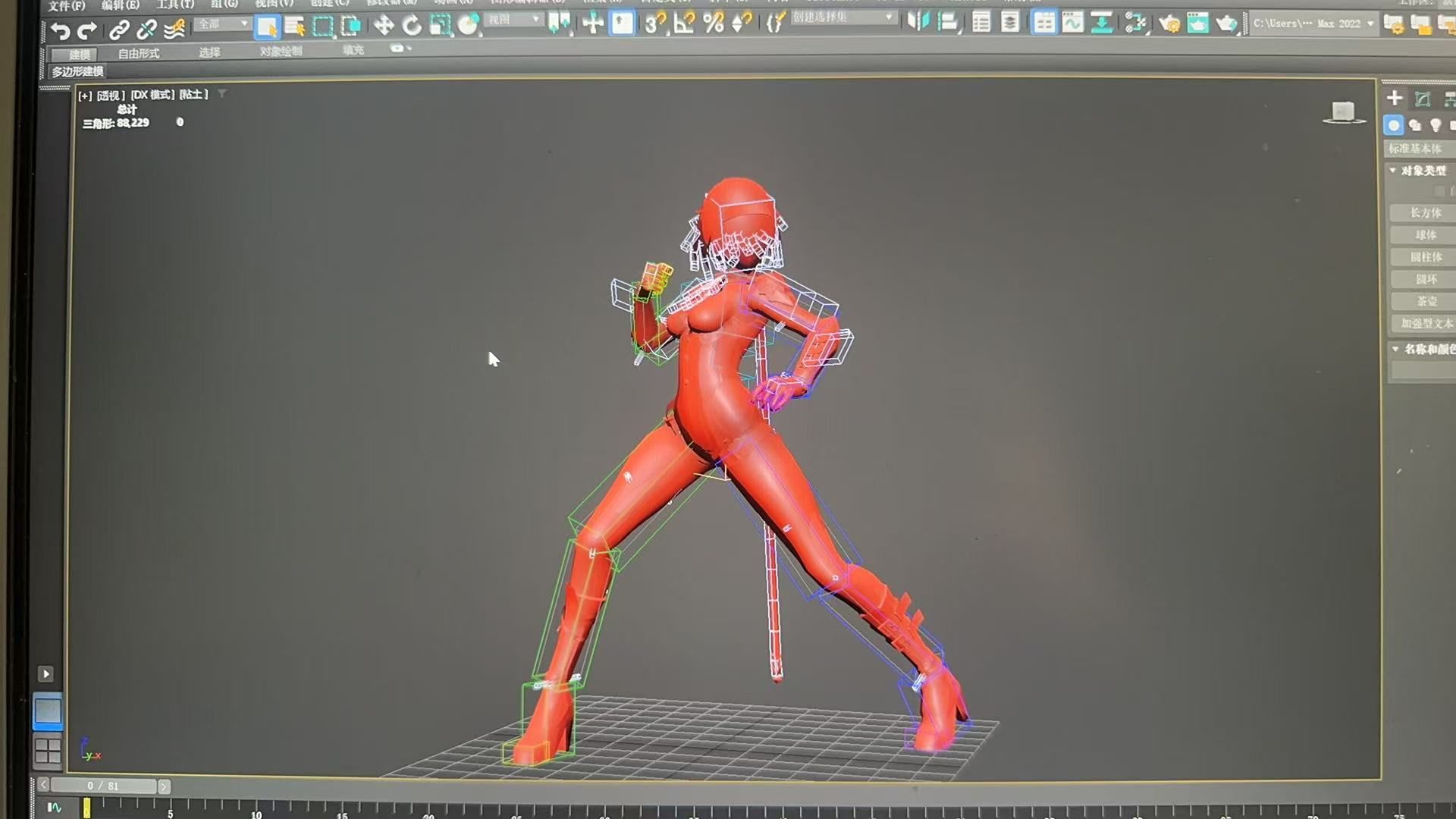Select the Lights bulb category icon
The image size is (1456, 819).
pyautogui.click(x=1436, y=125)
